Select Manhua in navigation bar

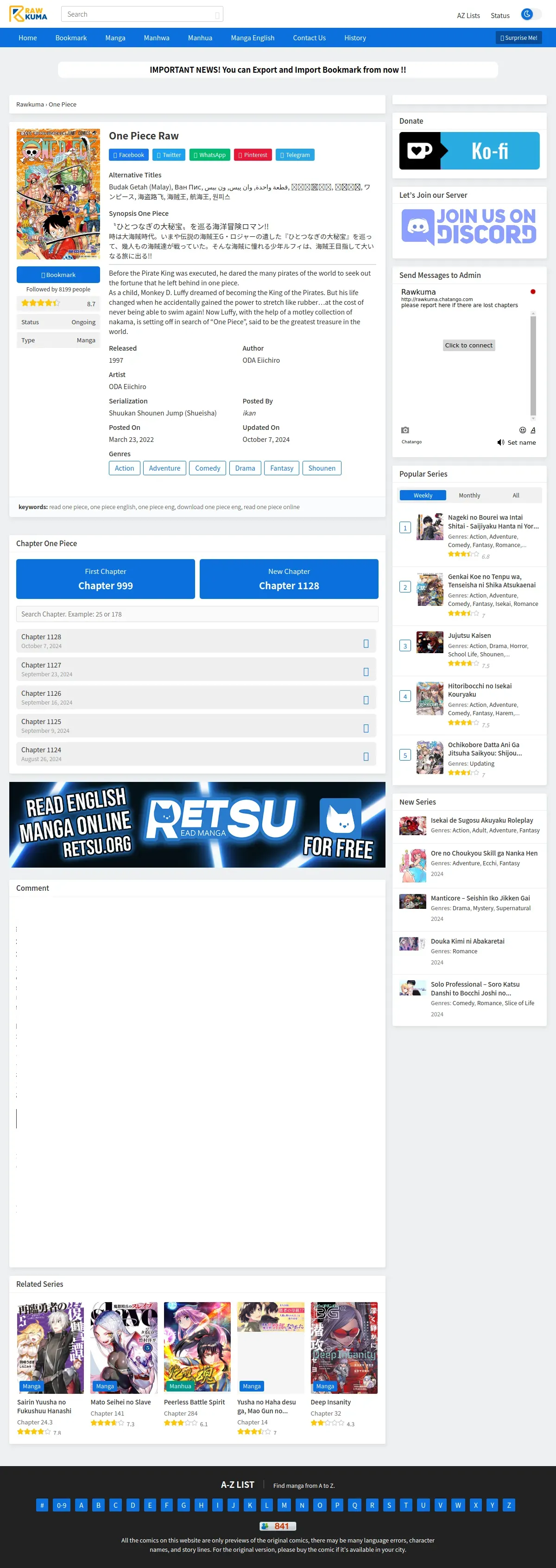coord(200,38)
